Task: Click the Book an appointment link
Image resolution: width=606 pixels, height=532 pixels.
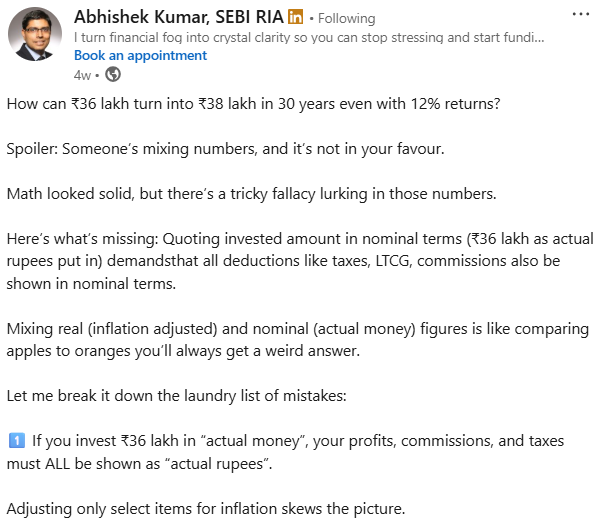Action: click(x=140, y=55)
